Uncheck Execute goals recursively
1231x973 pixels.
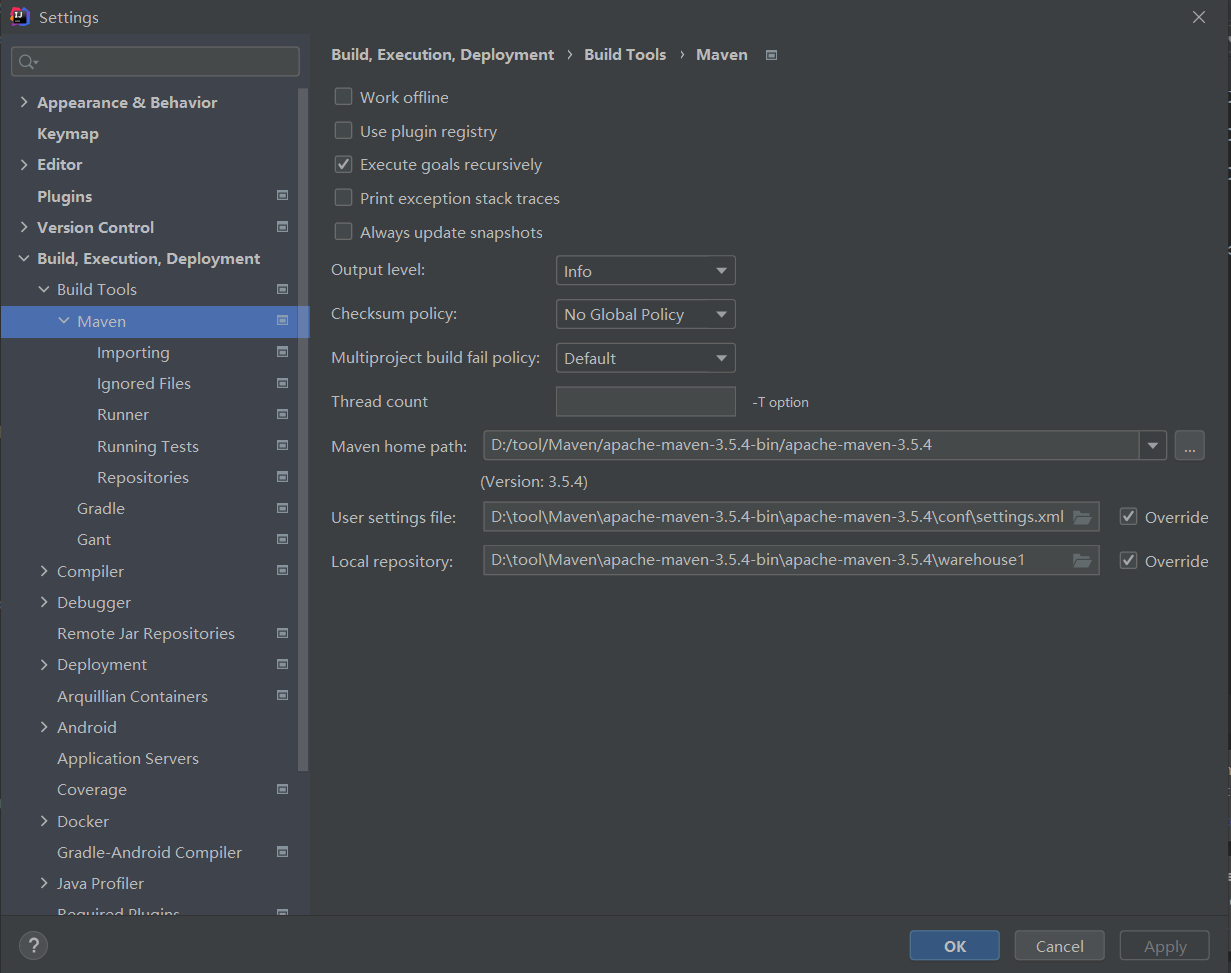[x=344, y=164]
